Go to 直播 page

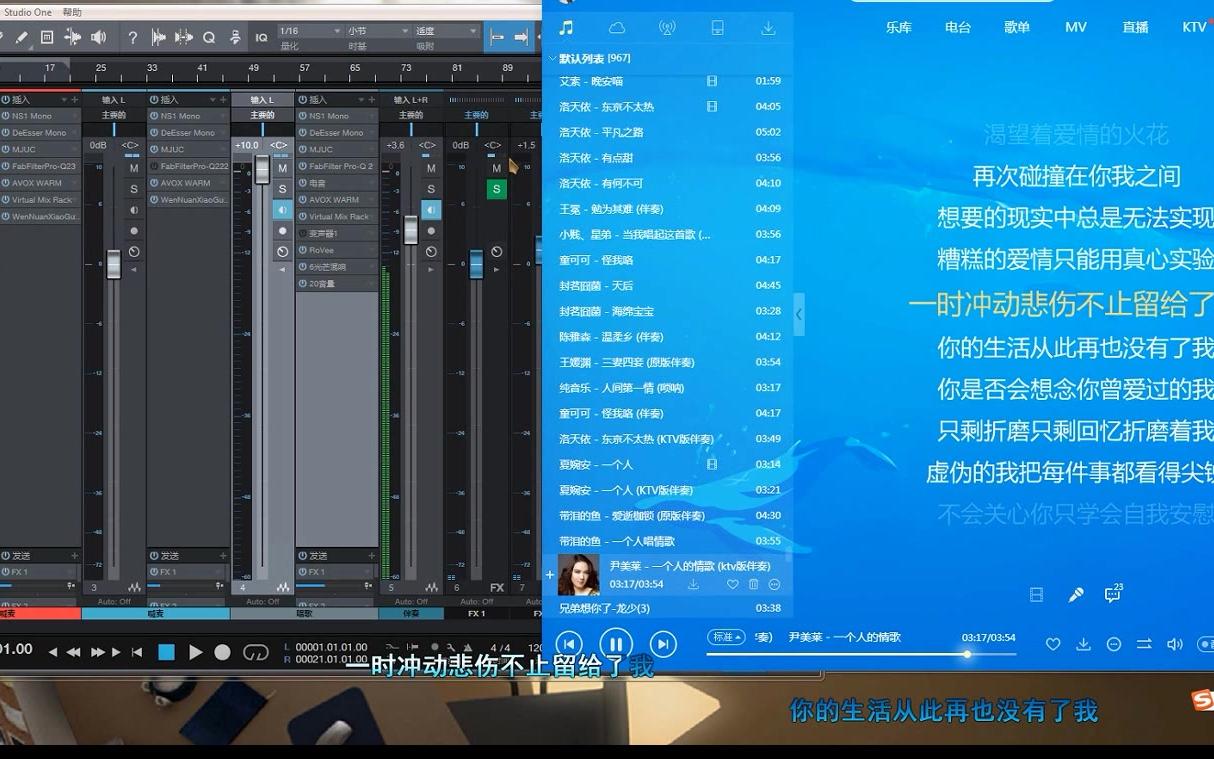1135,28
